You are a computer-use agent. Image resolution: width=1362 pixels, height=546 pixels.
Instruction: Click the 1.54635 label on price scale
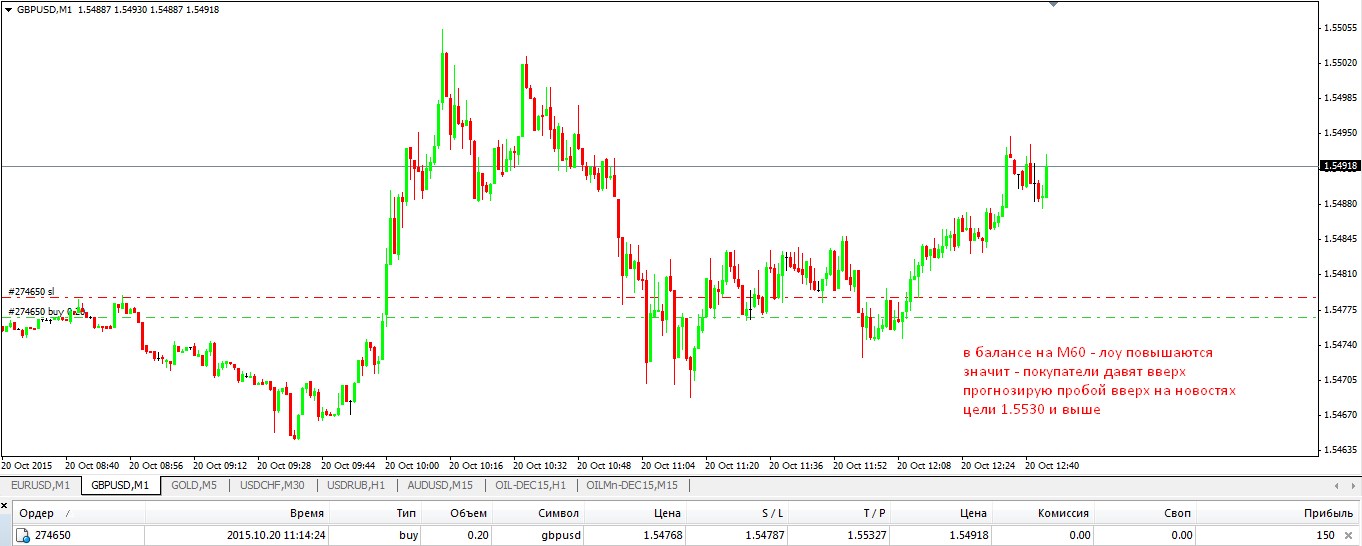pyautogui.click(x=1340, y=450)
